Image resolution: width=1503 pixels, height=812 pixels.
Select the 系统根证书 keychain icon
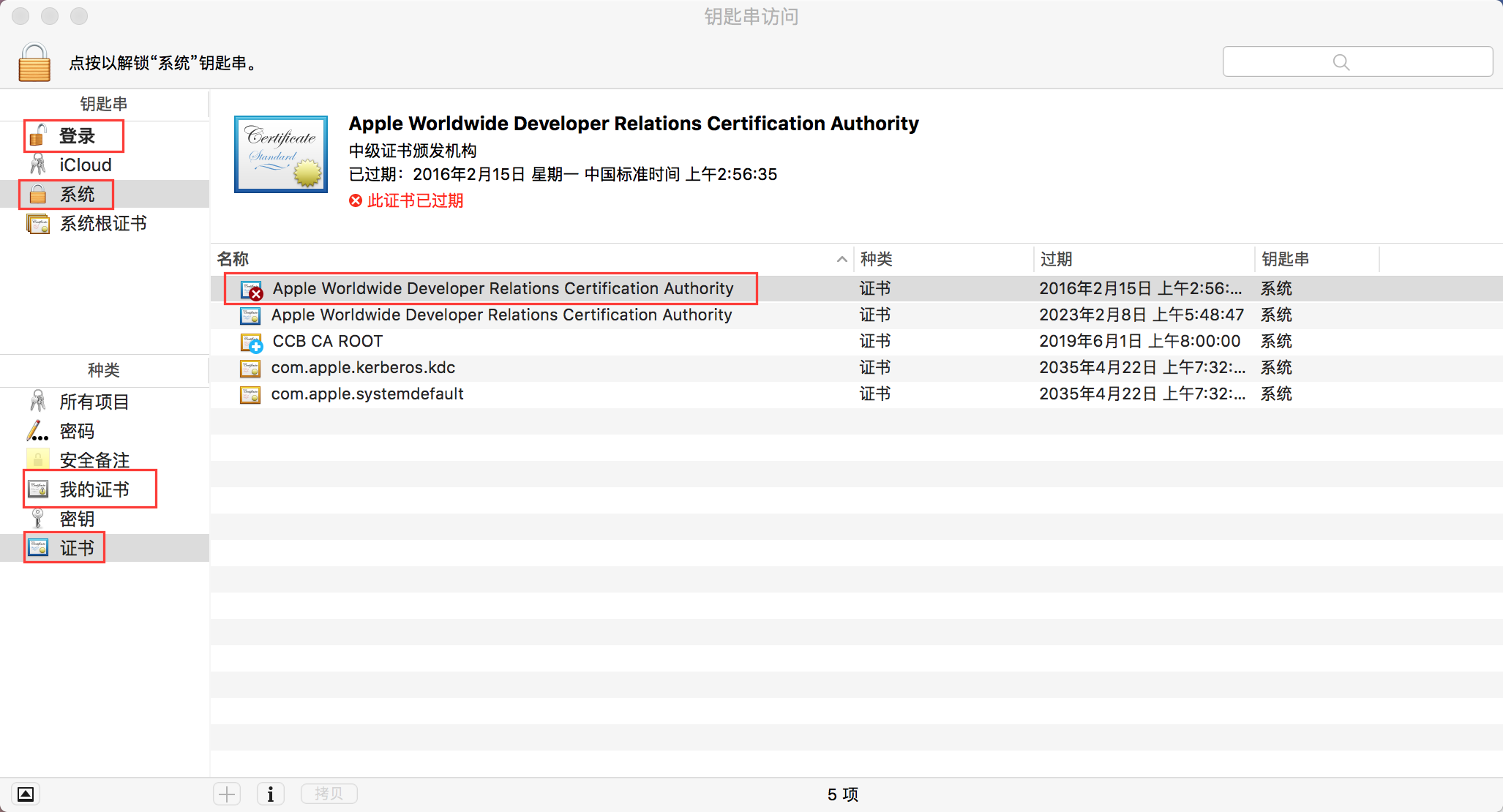(38, 224)
